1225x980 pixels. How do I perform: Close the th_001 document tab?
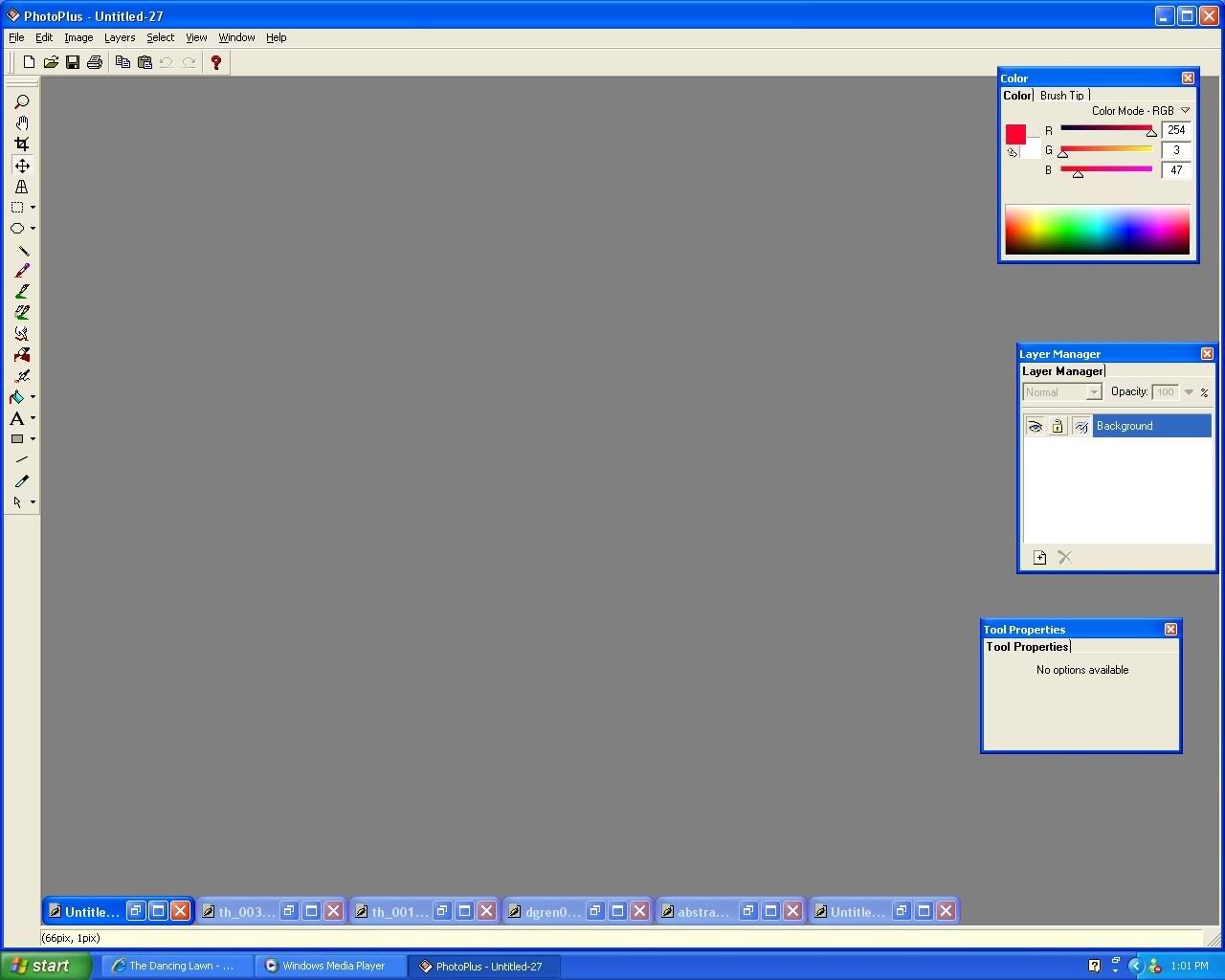click(x=486, y=911)
